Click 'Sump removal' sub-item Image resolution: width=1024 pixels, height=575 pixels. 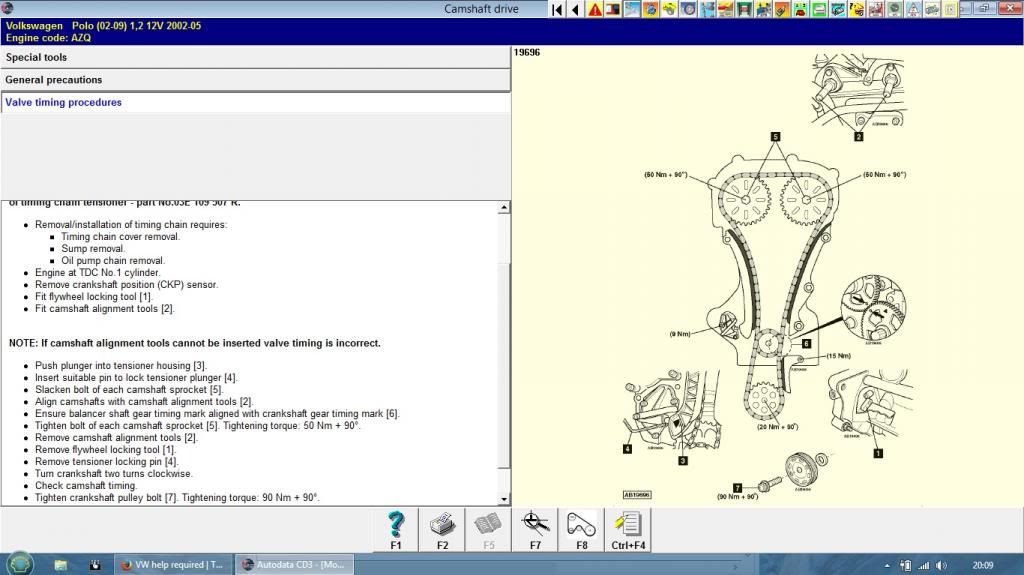point(93,248)
